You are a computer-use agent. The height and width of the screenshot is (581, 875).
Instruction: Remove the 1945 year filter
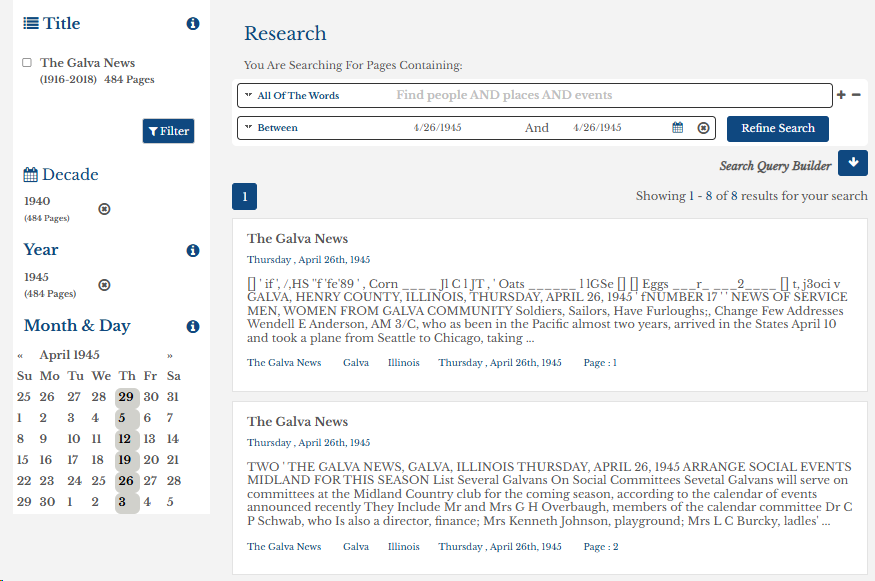(x=104, y=285)
